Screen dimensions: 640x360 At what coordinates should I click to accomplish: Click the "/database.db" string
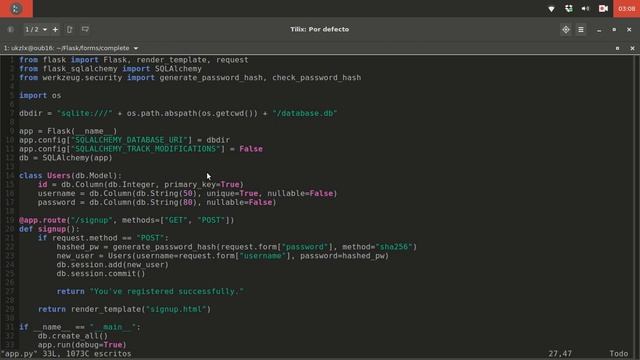pyautogui.click(x=305, y=113)
